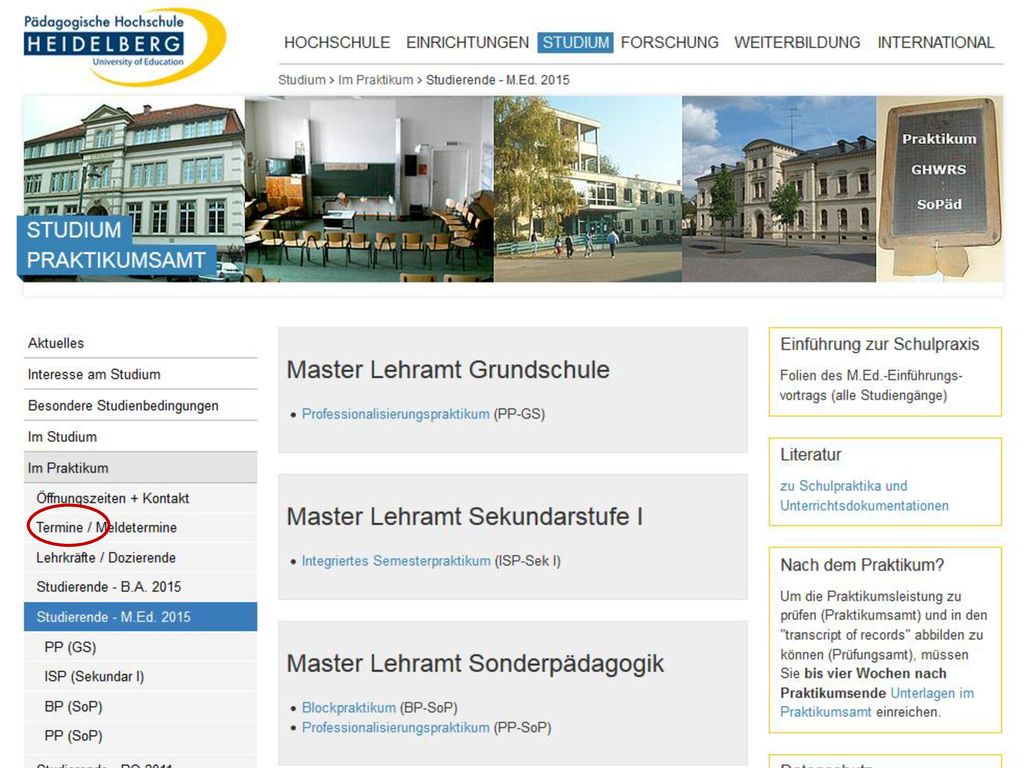Click the Nach dem Praktikum? heading
1024x768 pixels.
coord(862,565)
